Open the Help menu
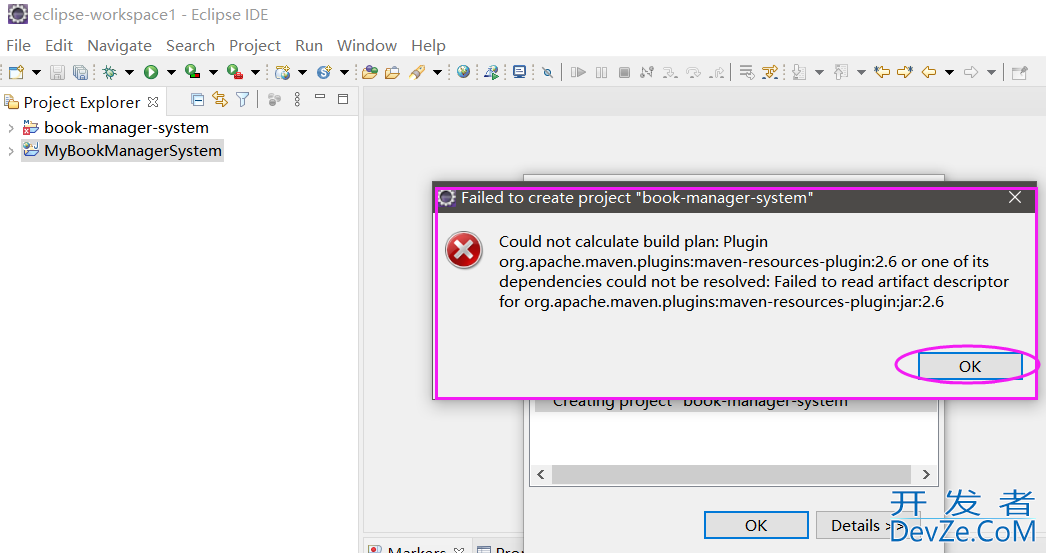This screenshot has height=553, width=1046. point(428,45)
